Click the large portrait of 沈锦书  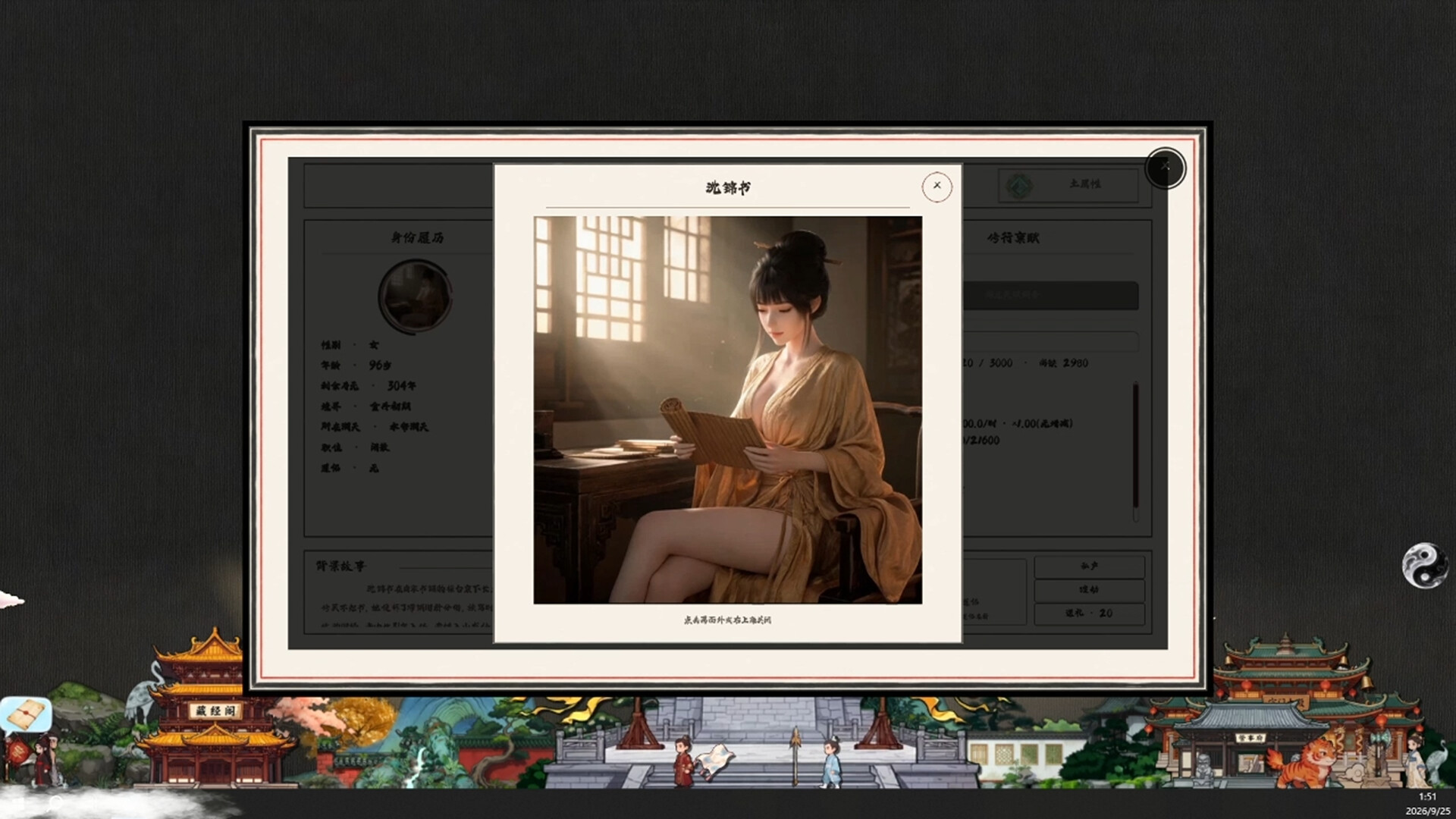pos(728,410)
